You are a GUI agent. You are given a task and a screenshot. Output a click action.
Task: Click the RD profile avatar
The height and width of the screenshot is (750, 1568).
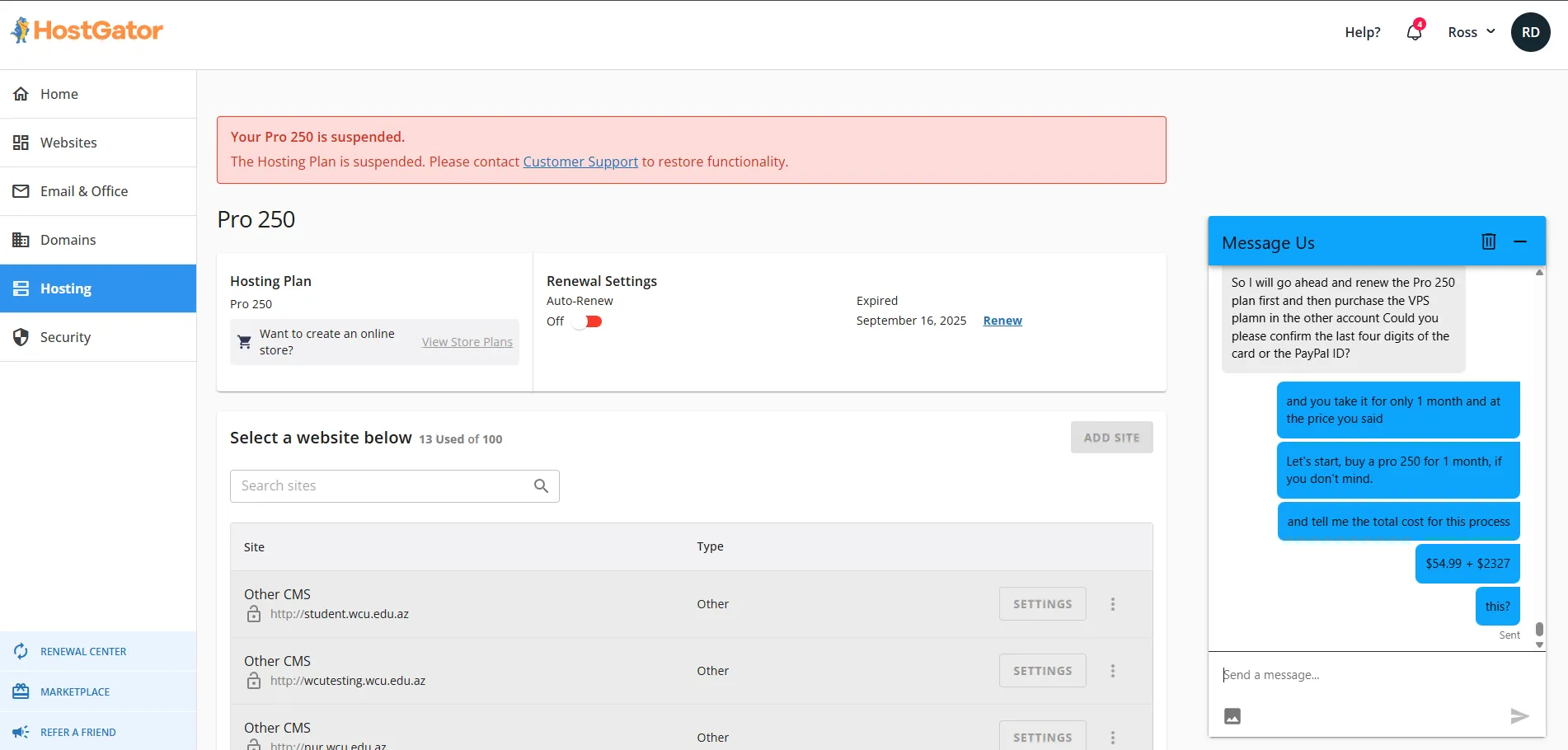pos(1530,32)
